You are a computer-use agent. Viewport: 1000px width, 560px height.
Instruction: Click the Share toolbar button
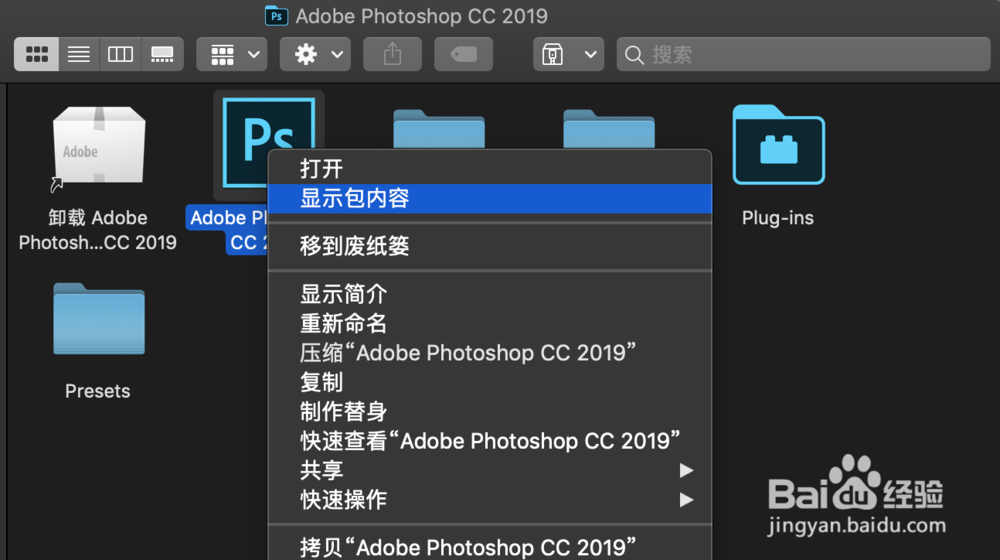point(392,55)
